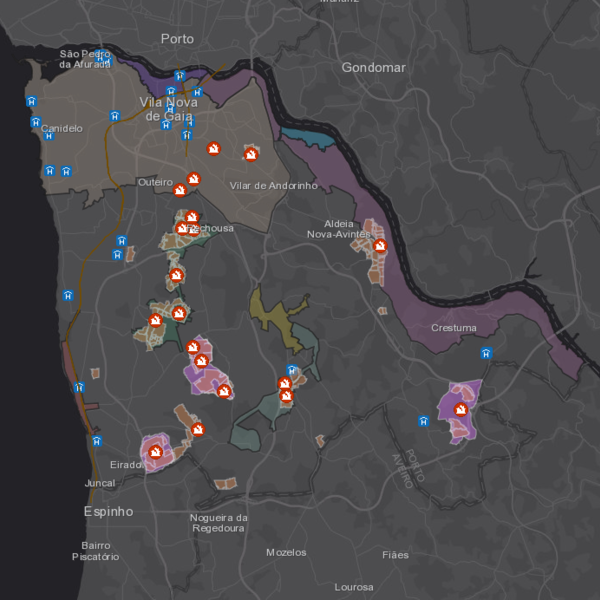The height and width of the screenshot is (600, 600).
Task: Click riverside hospital marker directly below Porto label
Action: pyautogui.click(x=180, y=76)
